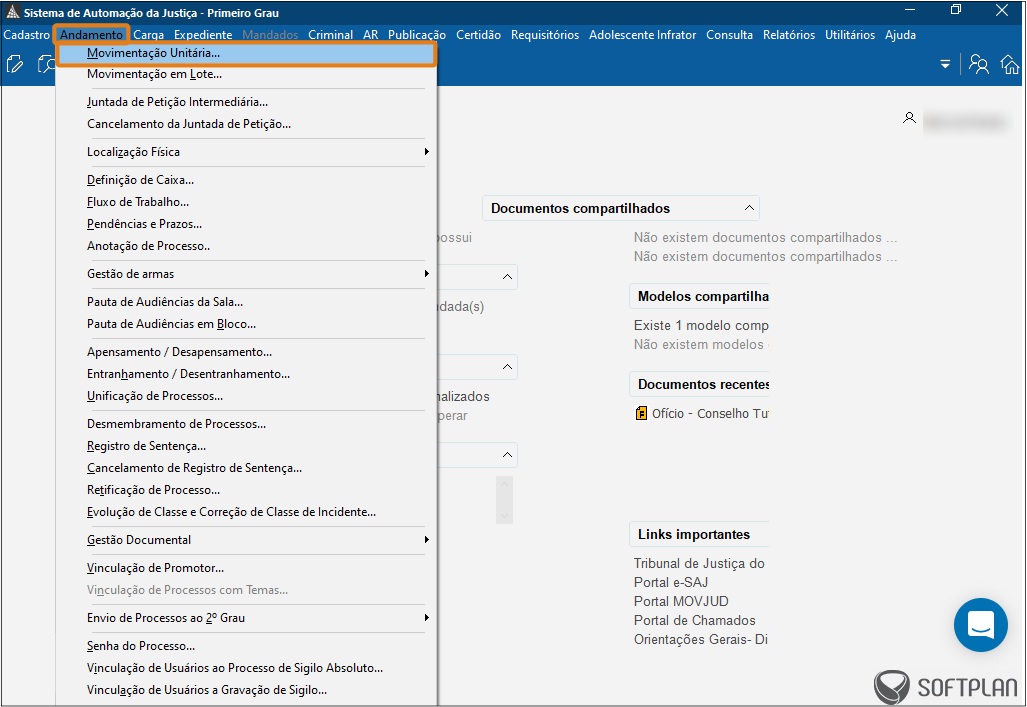The image size is (1027, 707).
Task: Click the small vertical scrollbar in the left panel
Action: click(505, 499)
